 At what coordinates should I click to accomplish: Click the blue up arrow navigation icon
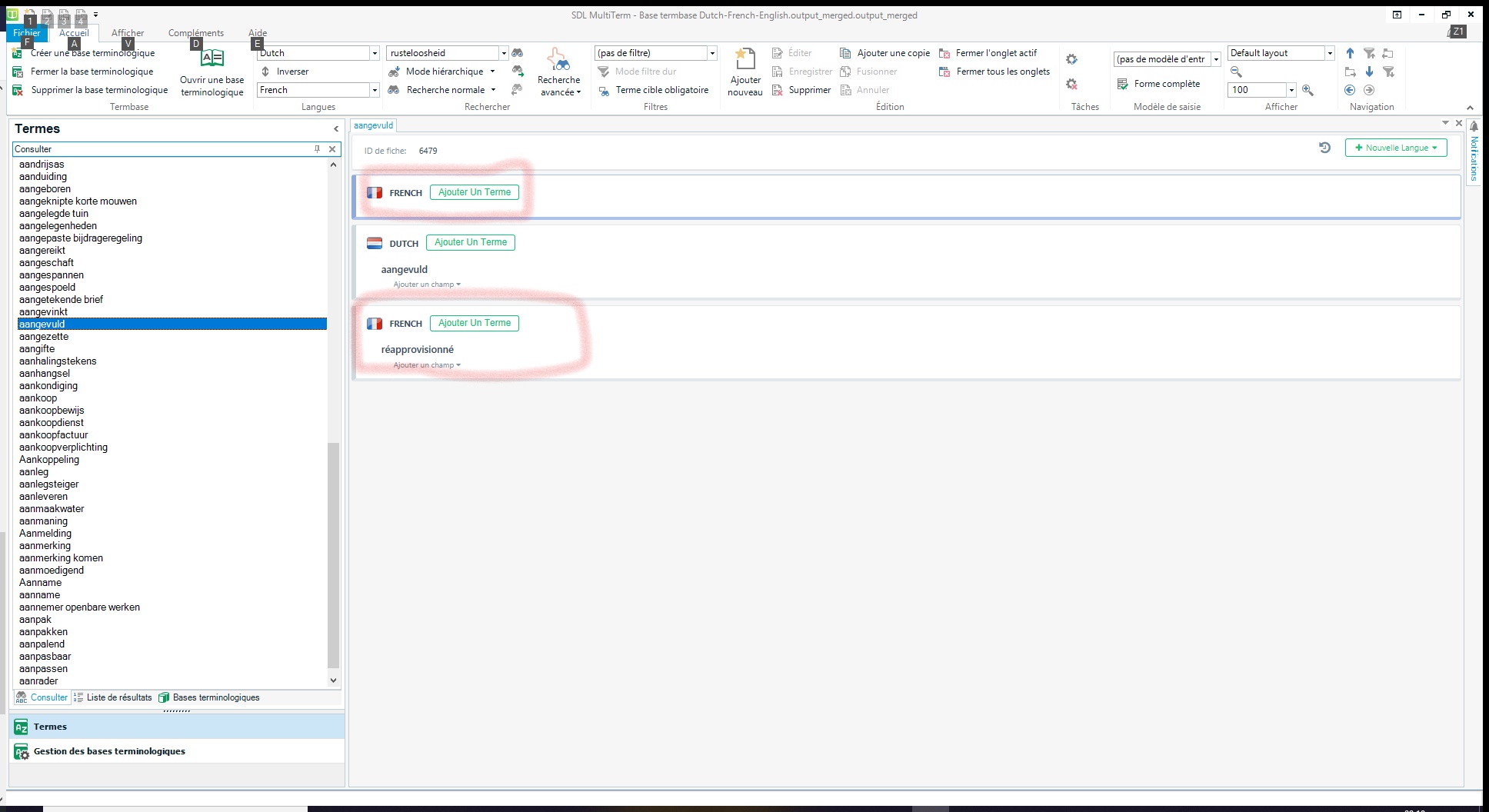(1350, 53)
